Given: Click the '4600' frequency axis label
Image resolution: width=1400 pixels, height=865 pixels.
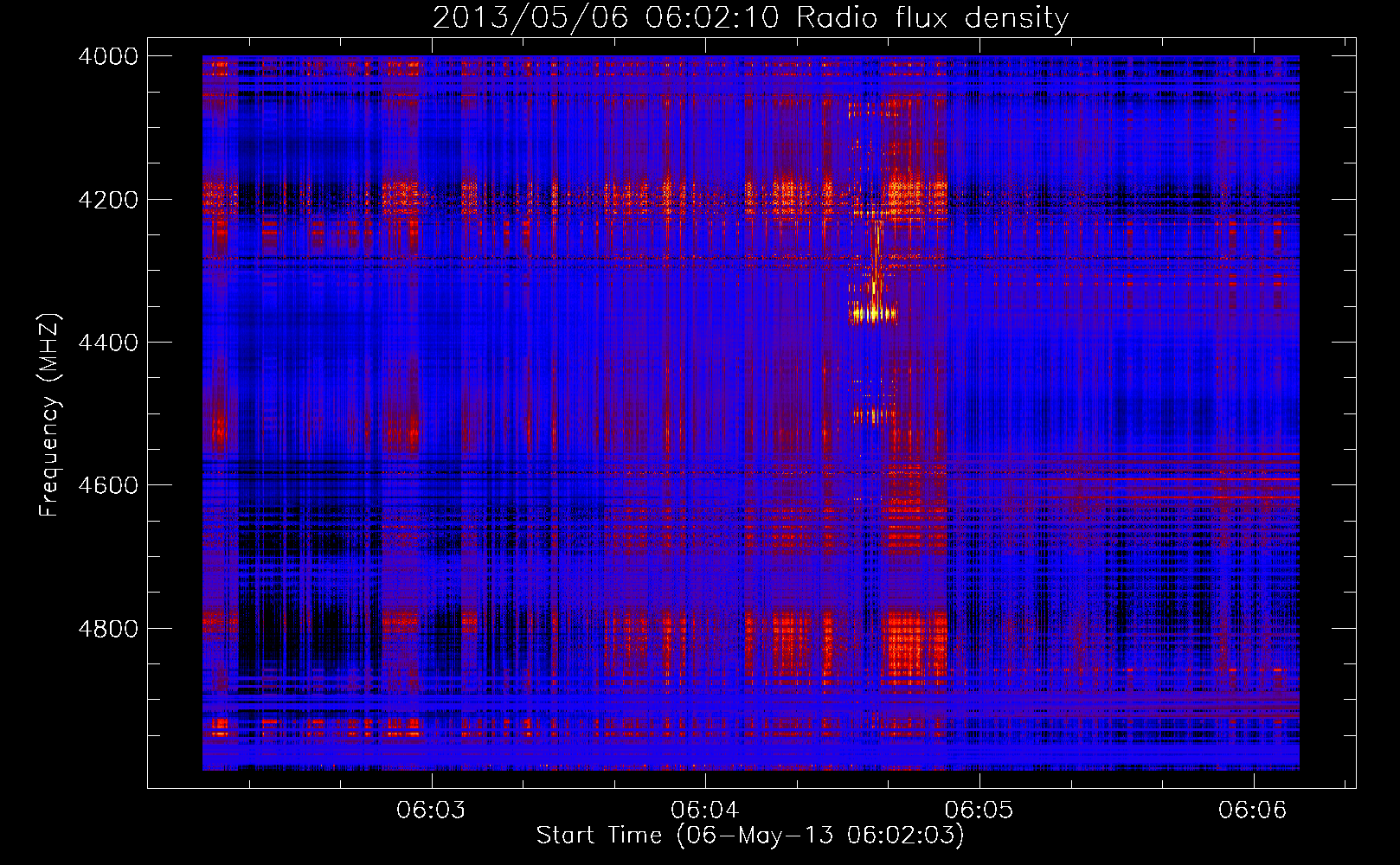Looking at the screenshot, I should (108, 485).
